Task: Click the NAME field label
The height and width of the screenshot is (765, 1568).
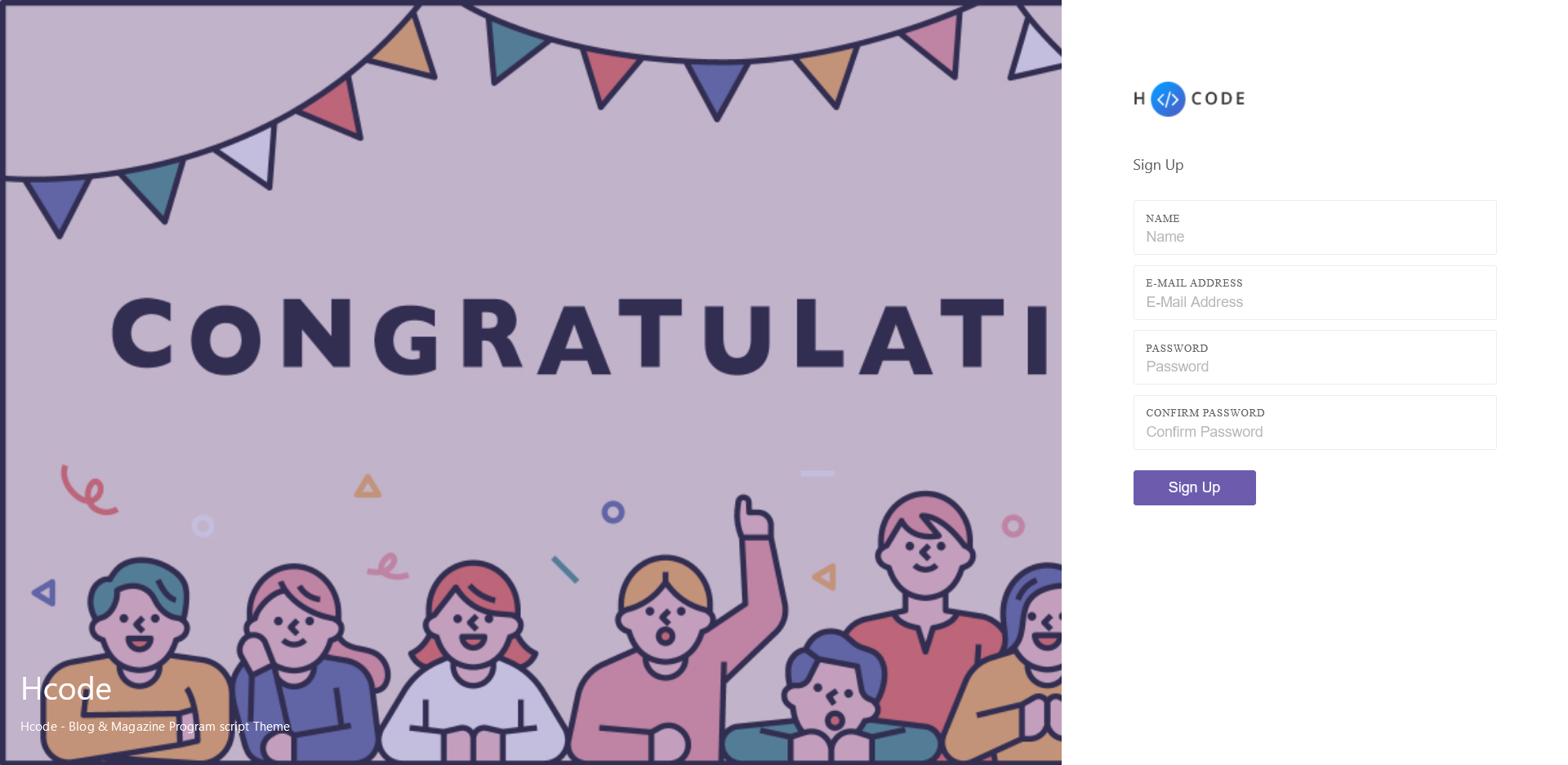Action: coord(1162,219)
